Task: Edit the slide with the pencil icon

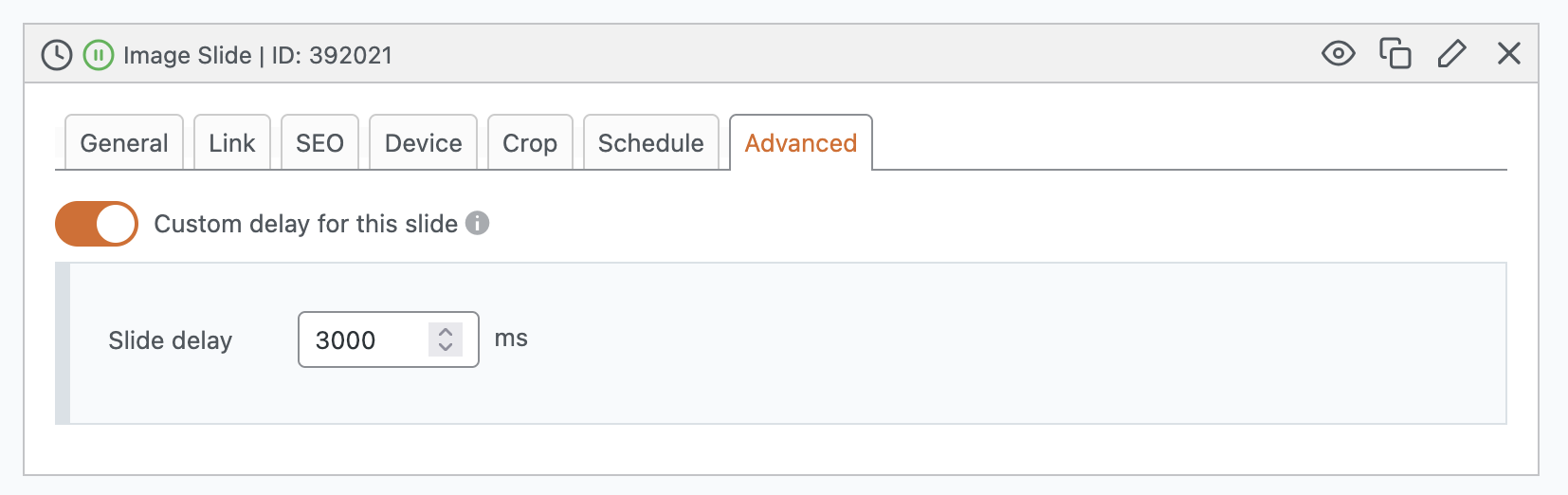Action: click(1451, 53)
